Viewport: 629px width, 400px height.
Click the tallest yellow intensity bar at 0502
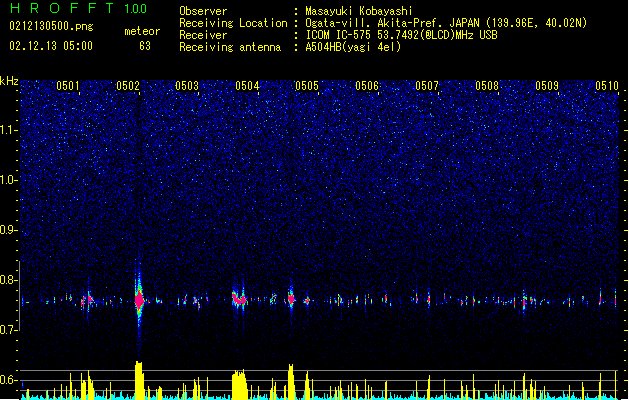tap(139, 380)
